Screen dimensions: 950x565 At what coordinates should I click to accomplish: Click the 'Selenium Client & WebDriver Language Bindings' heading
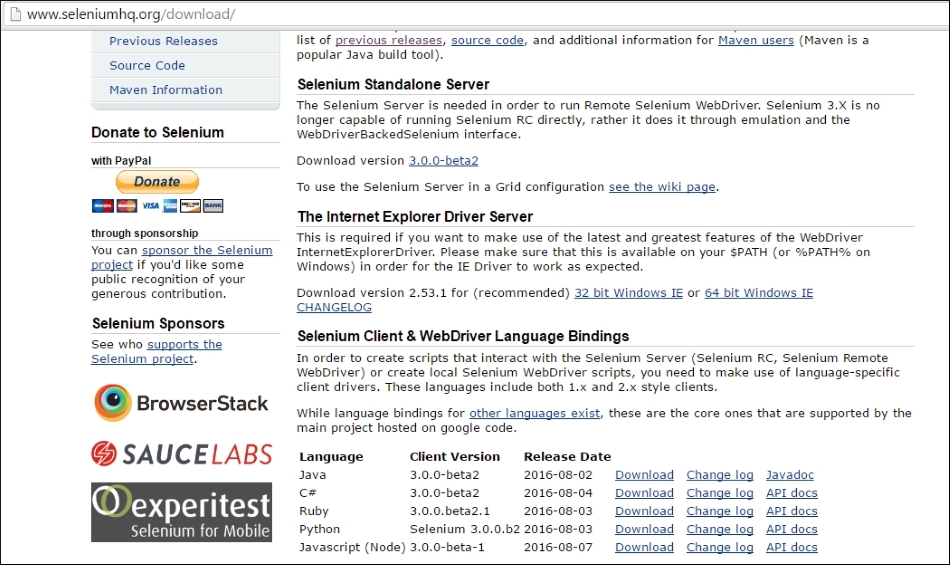tap(463, 336)
